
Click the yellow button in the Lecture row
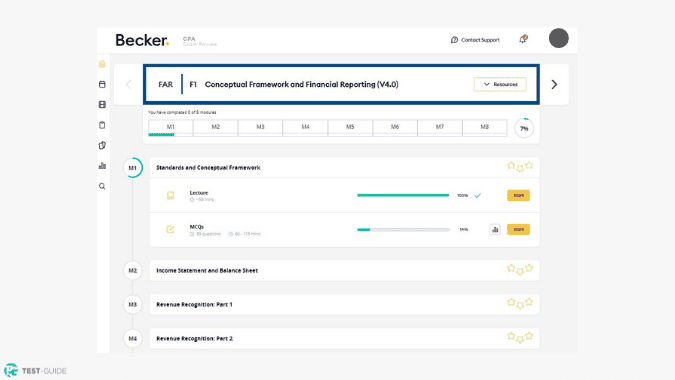[518, 195]
